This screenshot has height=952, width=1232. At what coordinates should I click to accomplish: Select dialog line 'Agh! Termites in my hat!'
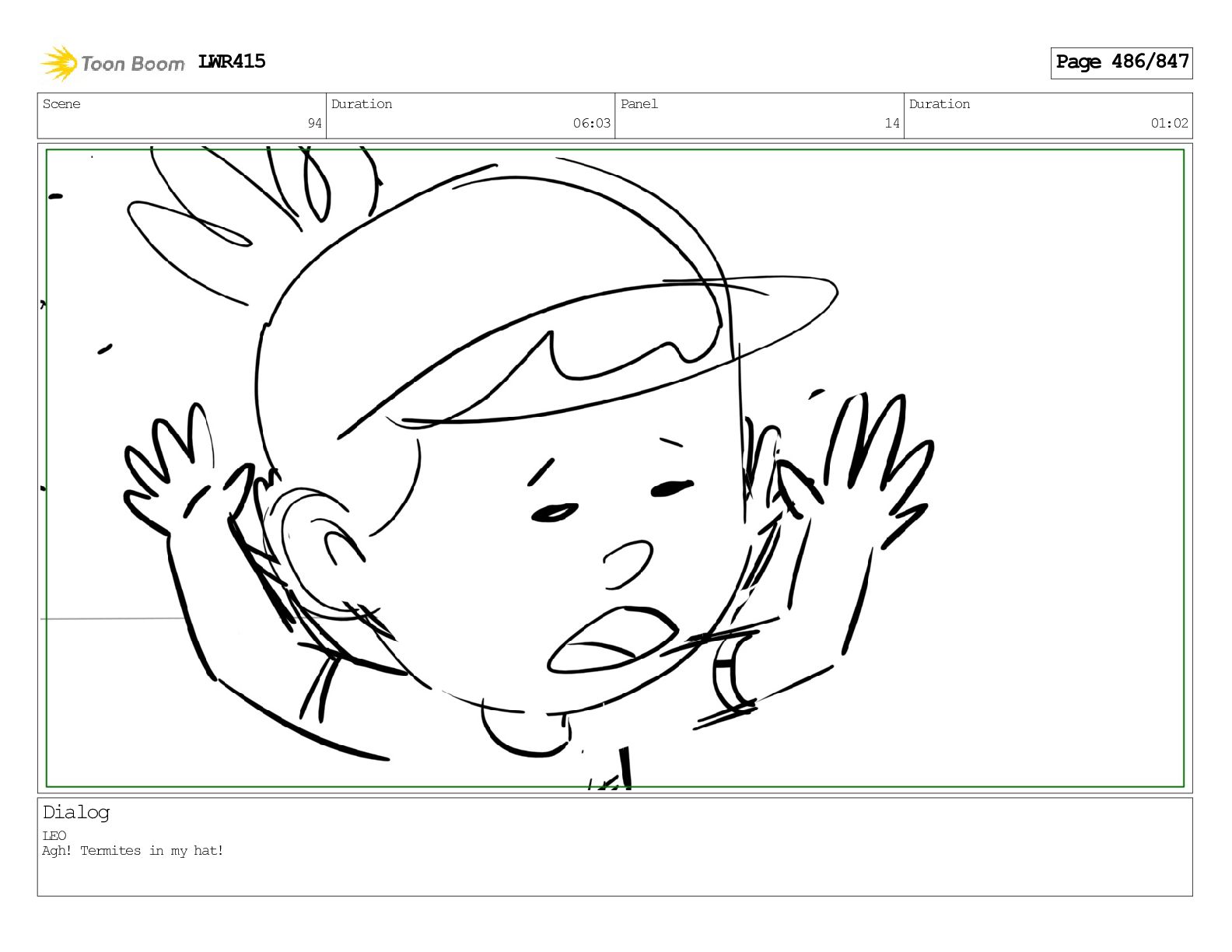point(133,851)
